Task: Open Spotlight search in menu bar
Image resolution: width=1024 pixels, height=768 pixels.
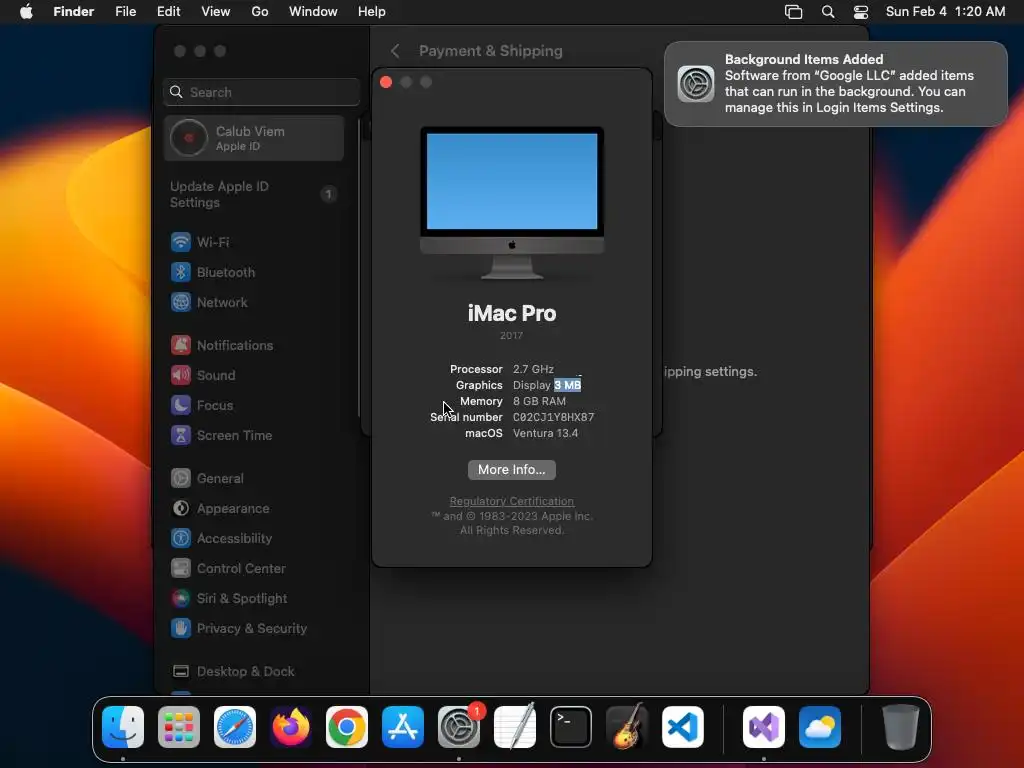Action: (x=827, y=12)
